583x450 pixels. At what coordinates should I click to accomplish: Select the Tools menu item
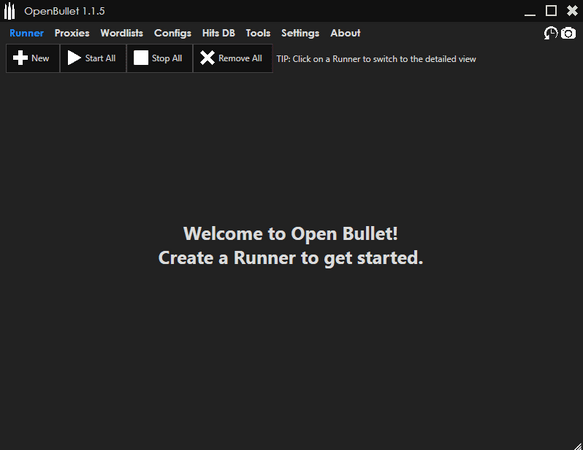[x=258, y=33]
